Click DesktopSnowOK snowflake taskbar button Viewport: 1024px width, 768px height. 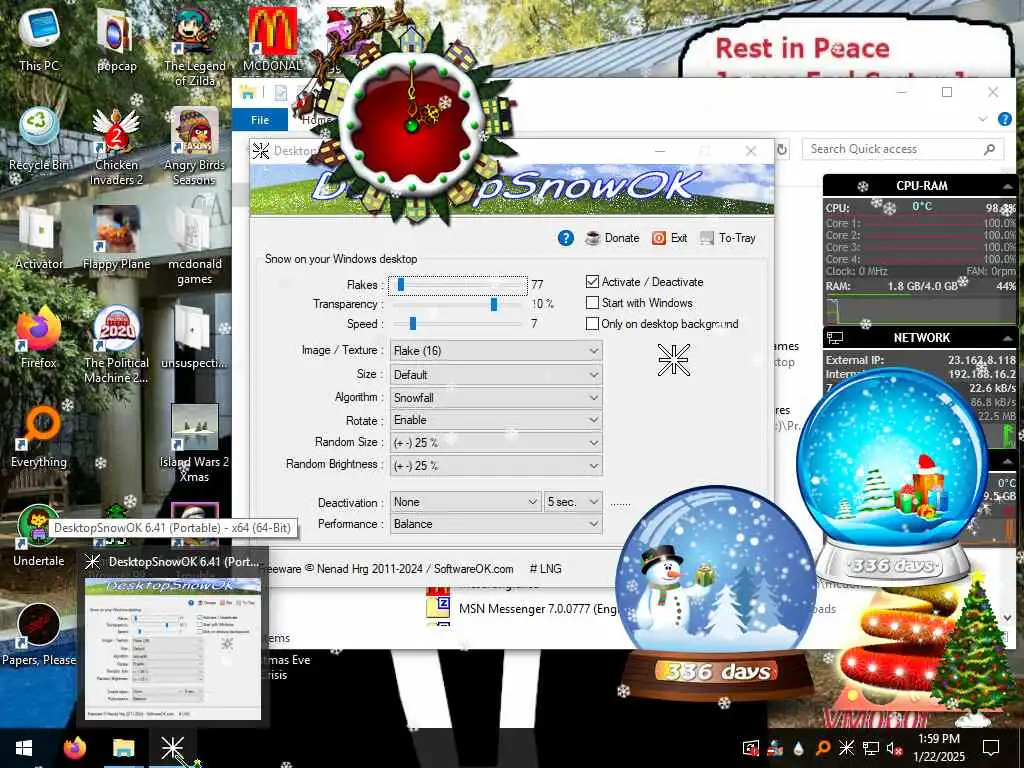(172, 748)
